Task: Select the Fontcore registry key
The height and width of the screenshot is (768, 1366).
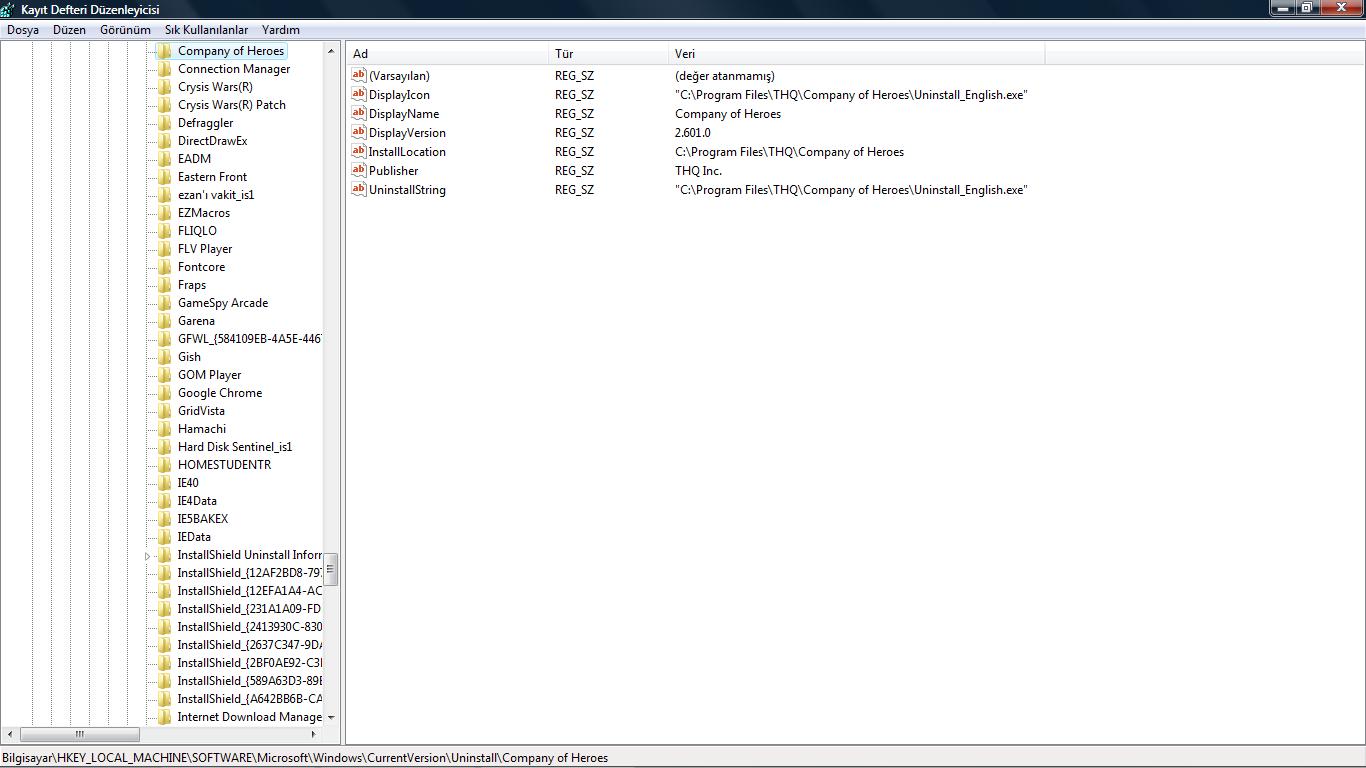Action: 201,267
